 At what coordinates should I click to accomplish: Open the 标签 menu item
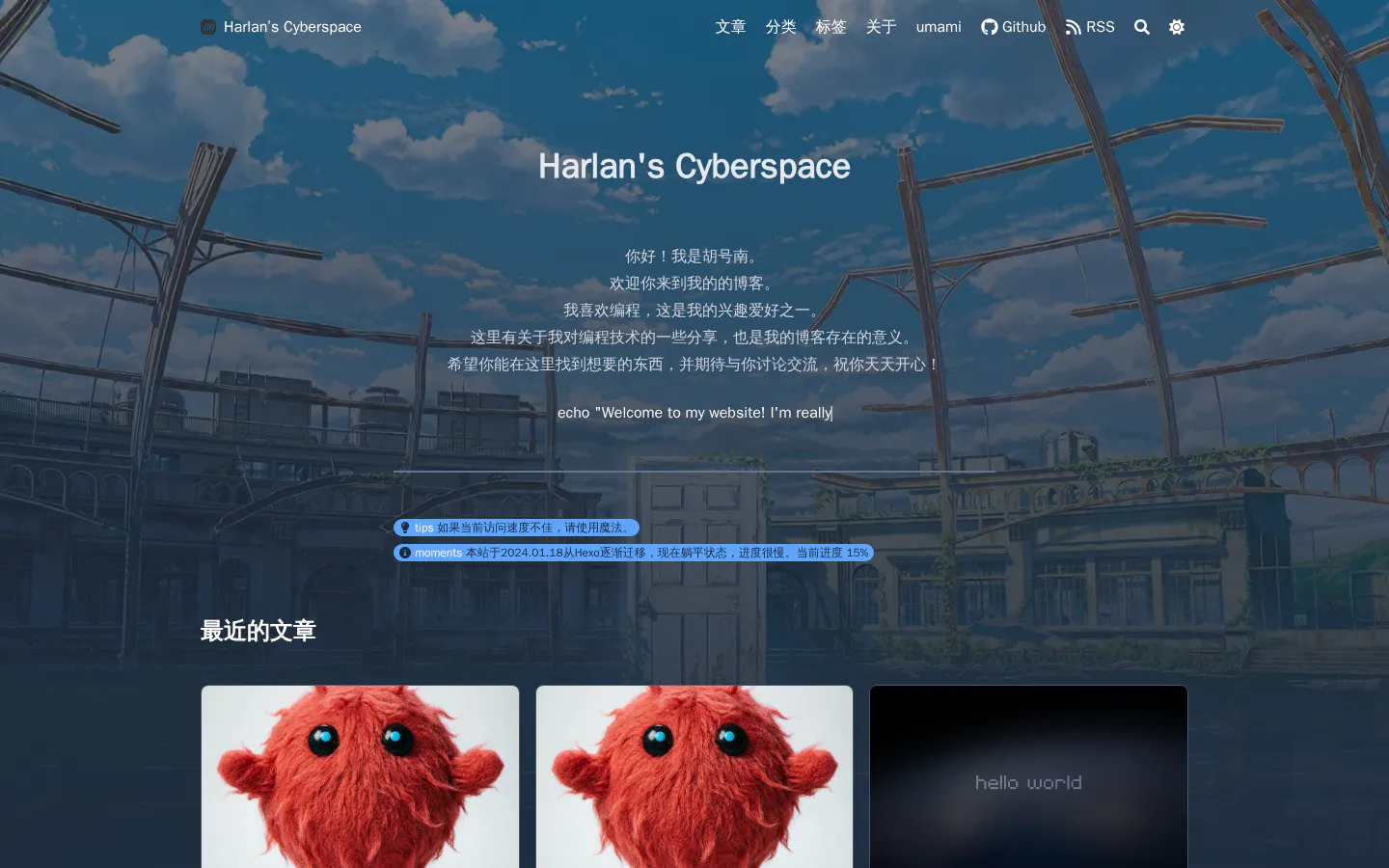tap(831, 27)
